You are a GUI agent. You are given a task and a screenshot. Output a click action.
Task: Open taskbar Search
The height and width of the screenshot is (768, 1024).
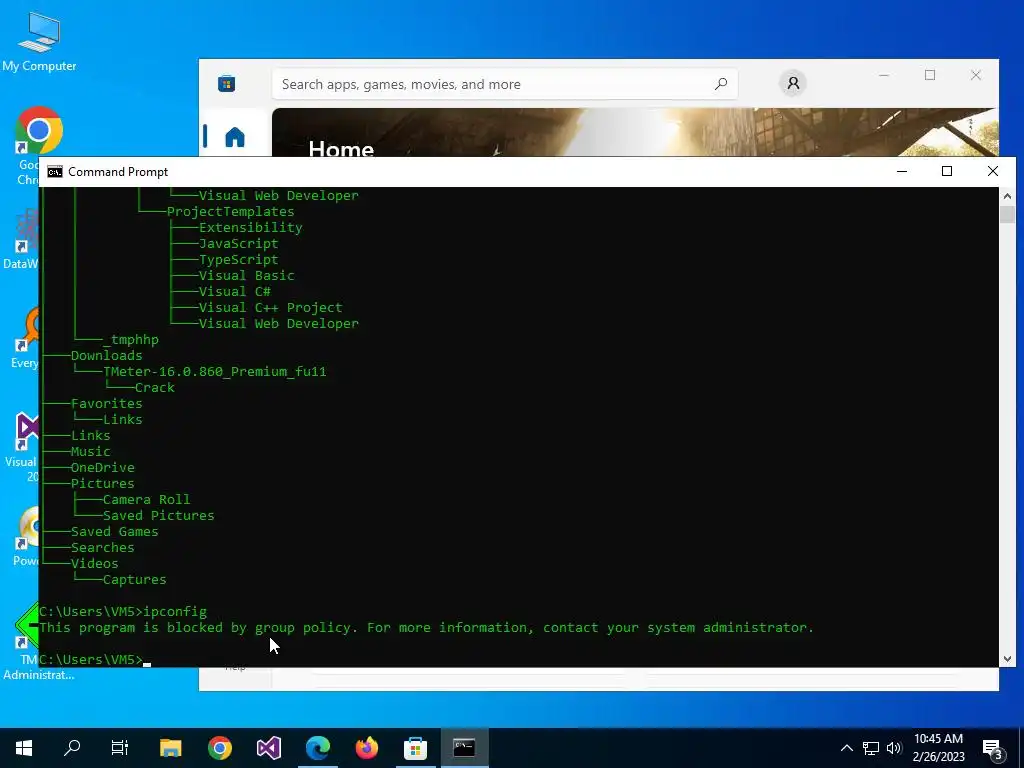click(72, 748)
